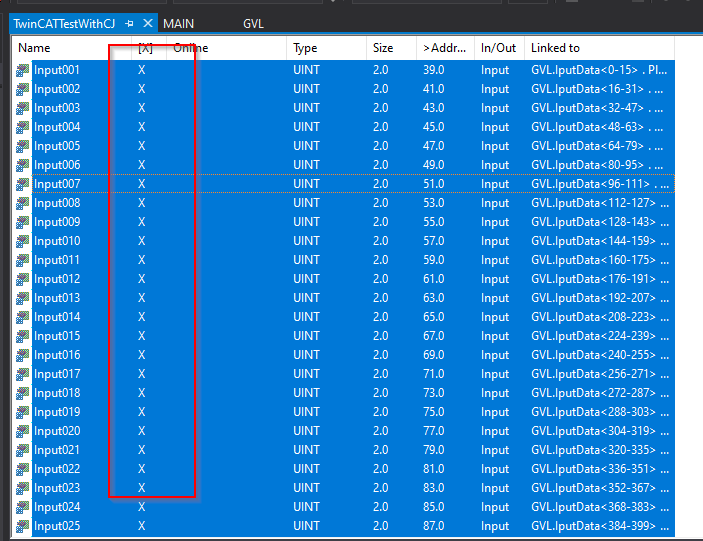Click the variable icon beside Input001
The image size is (703, 541).
22,70
